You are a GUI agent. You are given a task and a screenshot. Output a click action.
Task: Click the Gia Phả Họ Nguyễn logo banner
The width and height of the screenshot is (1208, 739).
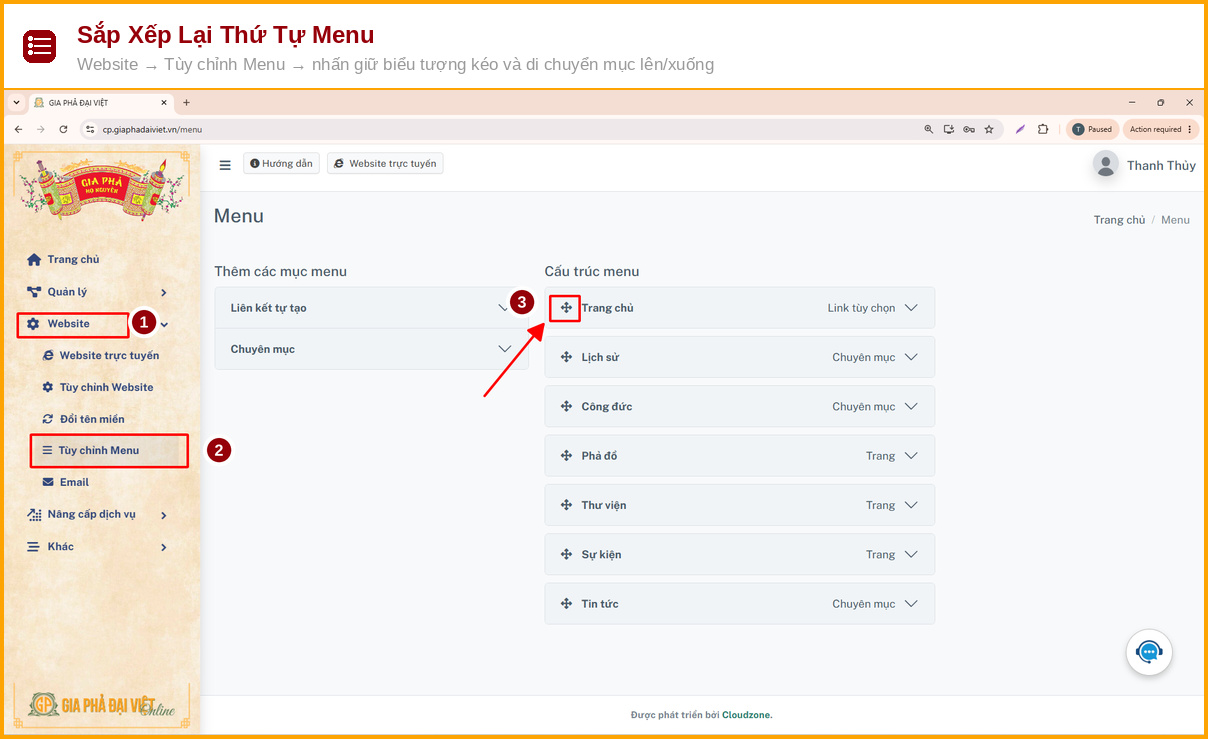click(102, 188)
